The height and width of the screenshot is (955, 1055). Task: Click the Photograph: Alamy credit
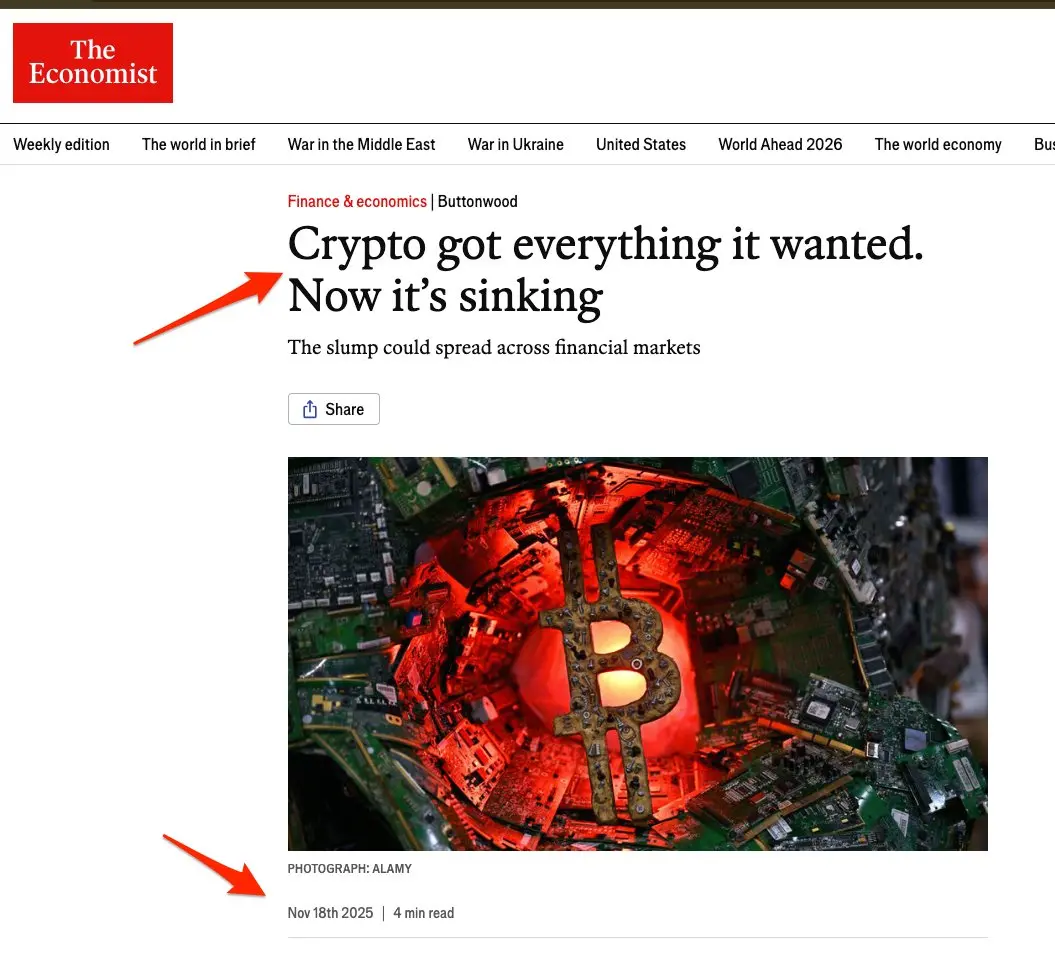tap(349, 869)
